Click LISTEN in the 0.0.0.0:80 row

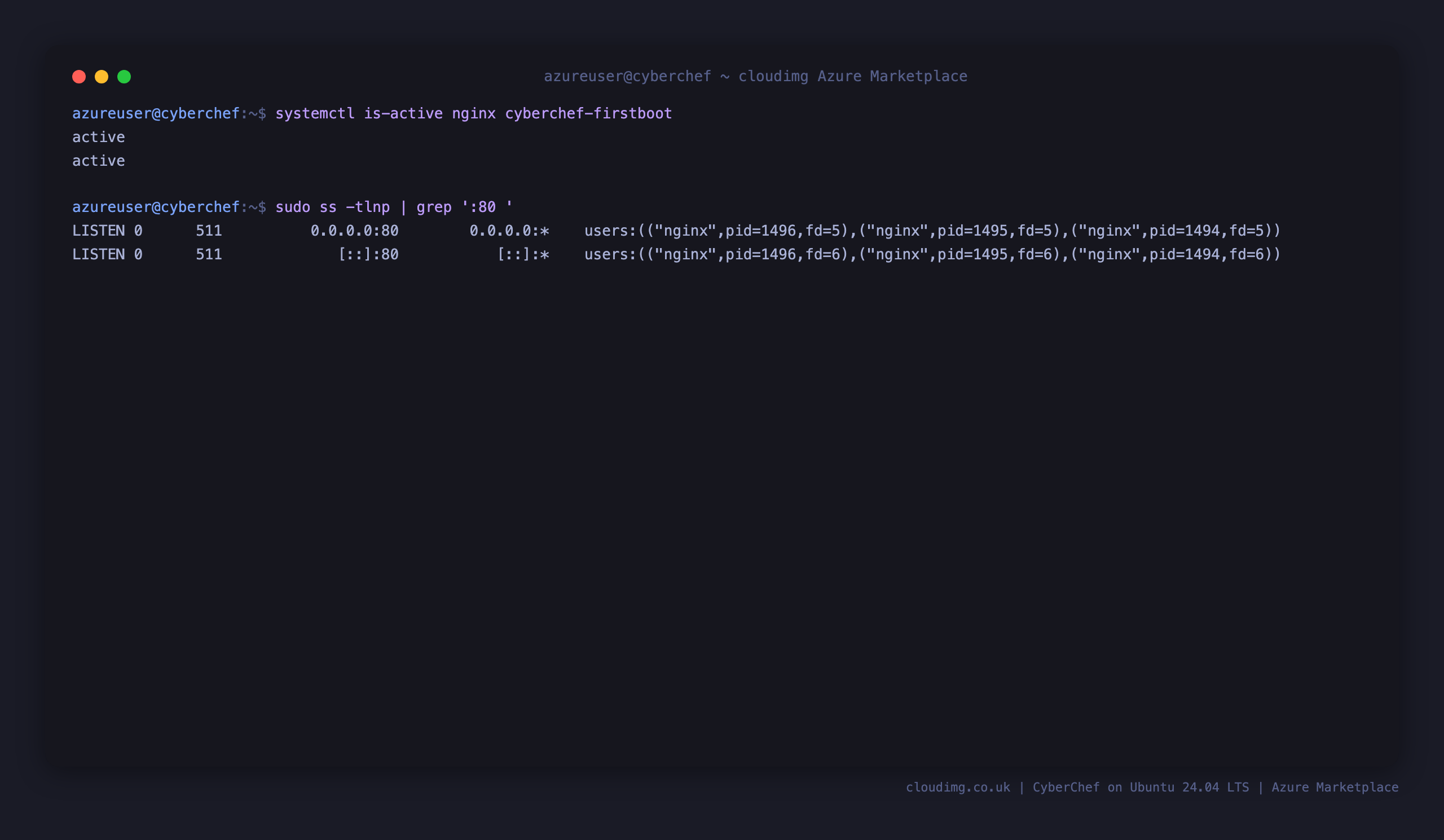(x=99, y=231)
